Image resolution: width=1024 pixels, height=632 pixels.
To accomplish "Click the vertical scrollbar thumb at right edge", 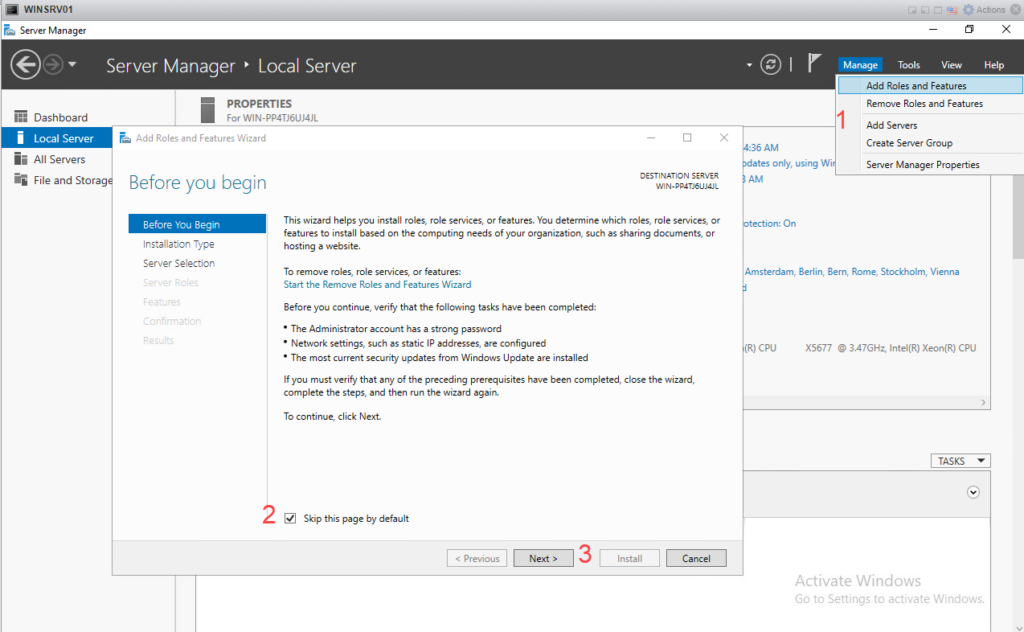I will (x=1017, y=215).
